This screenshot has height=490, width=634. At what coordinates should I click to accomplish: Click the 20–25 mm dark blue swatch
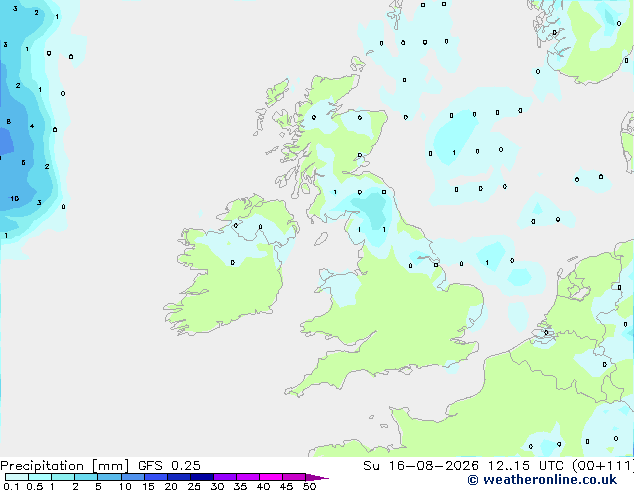pos(178,477)
